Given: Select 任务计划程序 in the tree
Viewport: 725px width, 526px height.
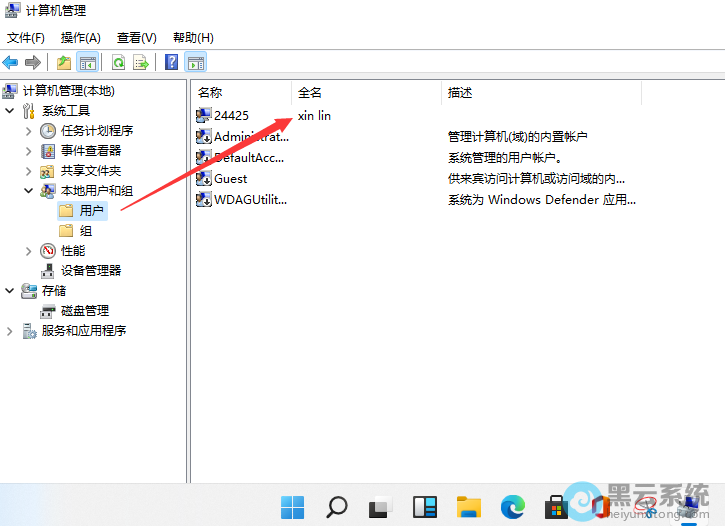Looking at the screenshot, I should pos(97,131).
